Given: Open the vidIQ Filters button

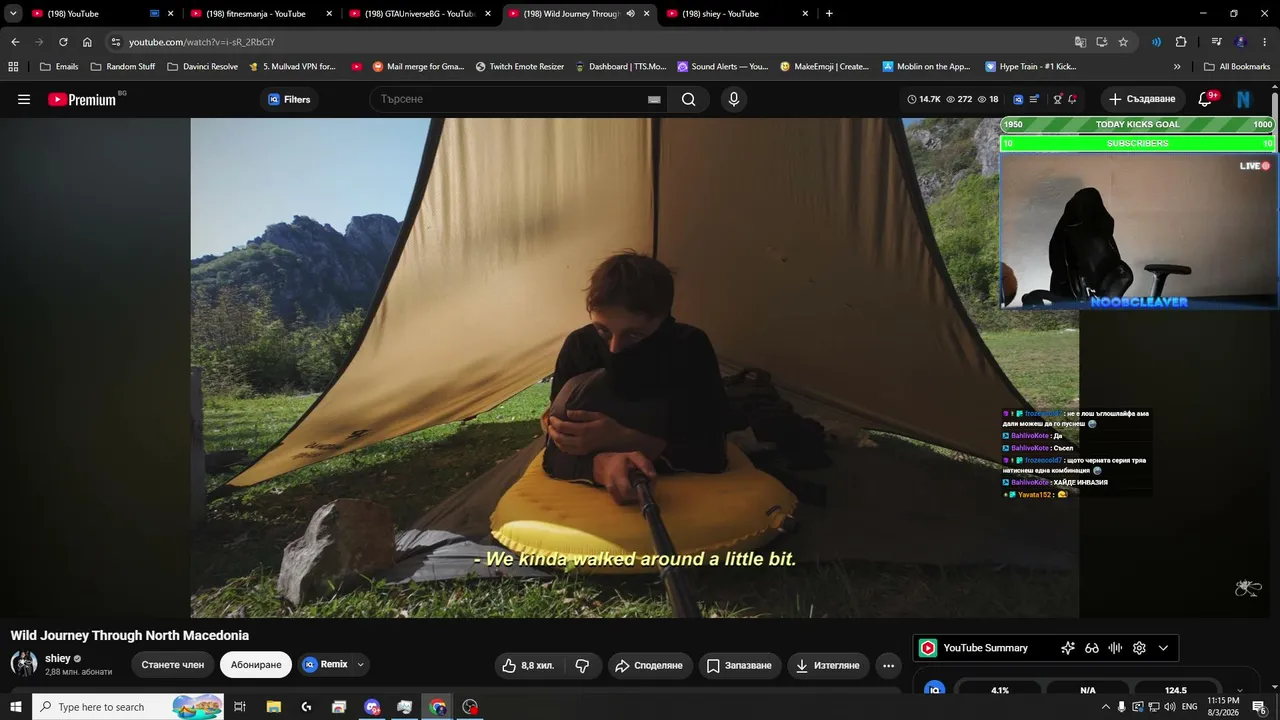Looking at the screenshot, I should [x=290, y=99].
